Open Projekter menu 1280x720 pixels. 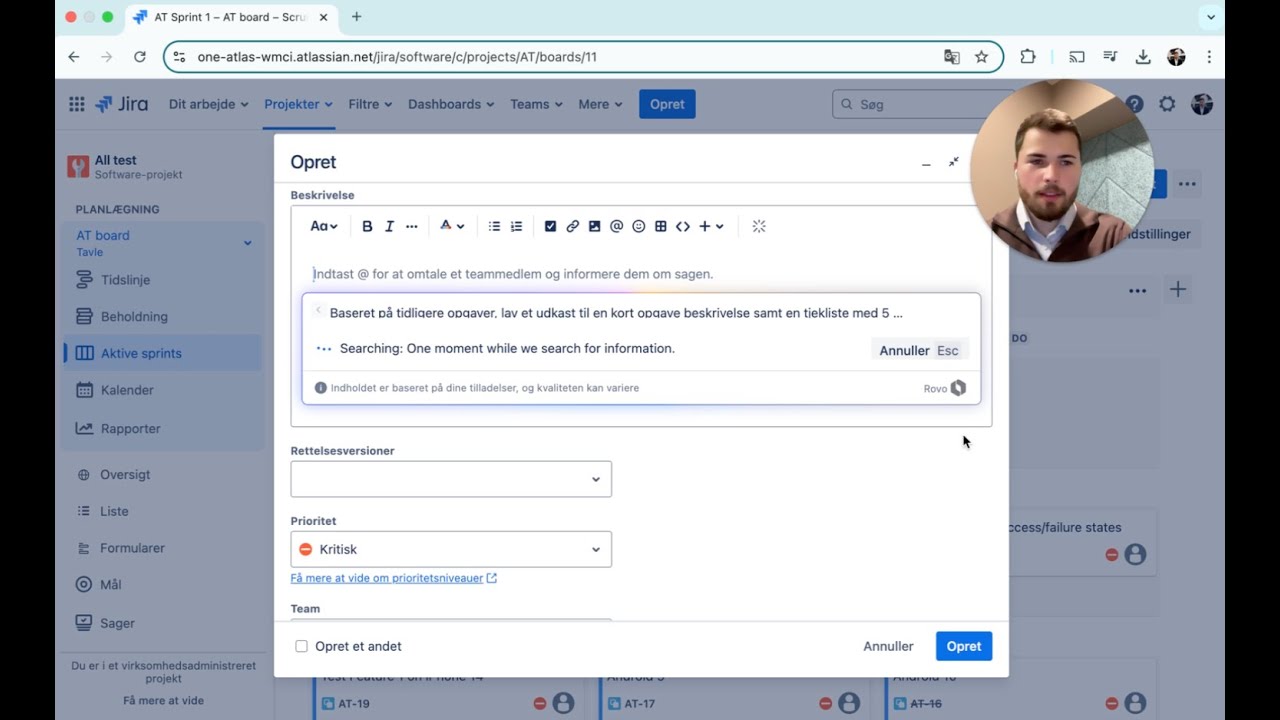point(298,104)
